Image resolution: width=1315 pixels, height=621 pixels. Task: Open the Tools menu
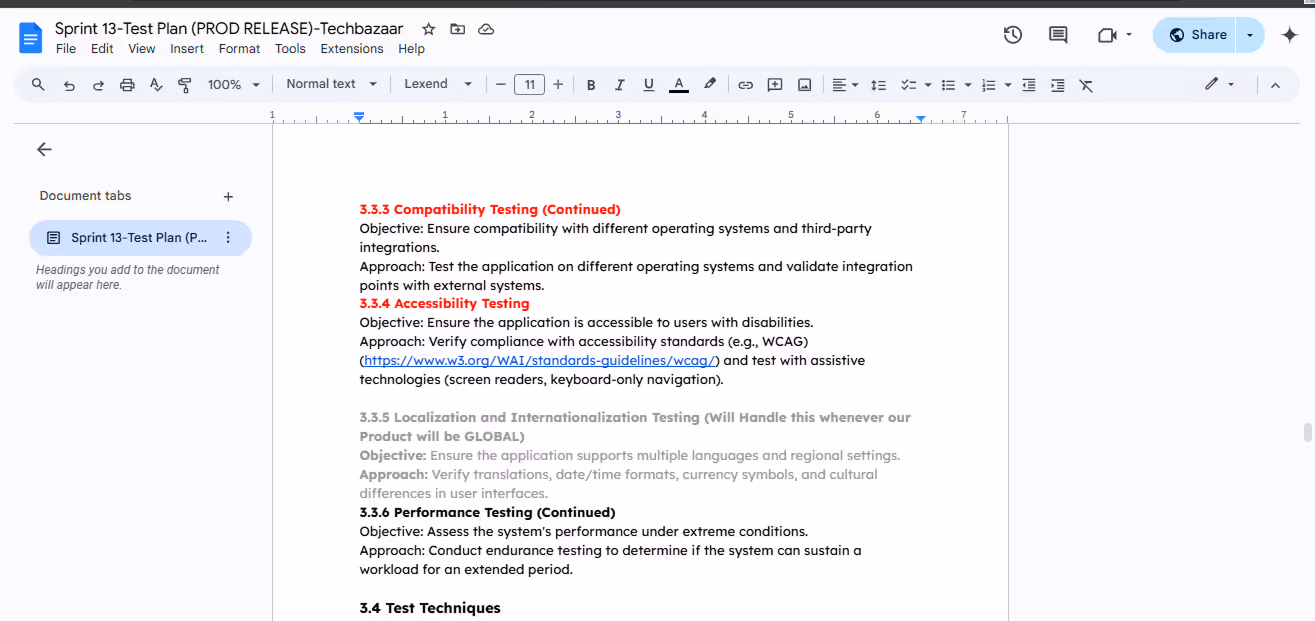(x=290, y=49)
